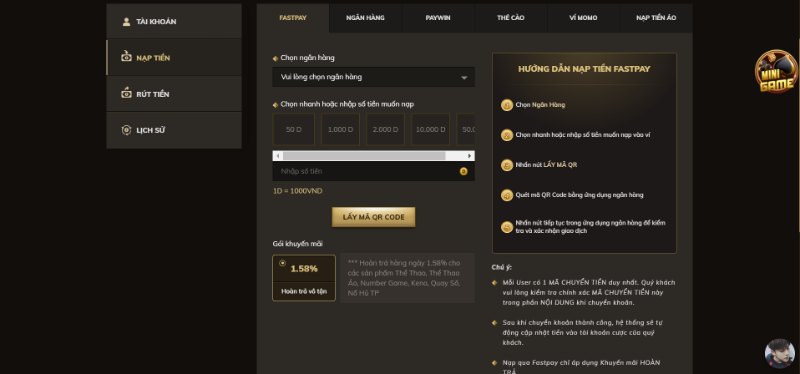
Task: Click the Rút Tiền wallet icon
Action: click(126, 93)
